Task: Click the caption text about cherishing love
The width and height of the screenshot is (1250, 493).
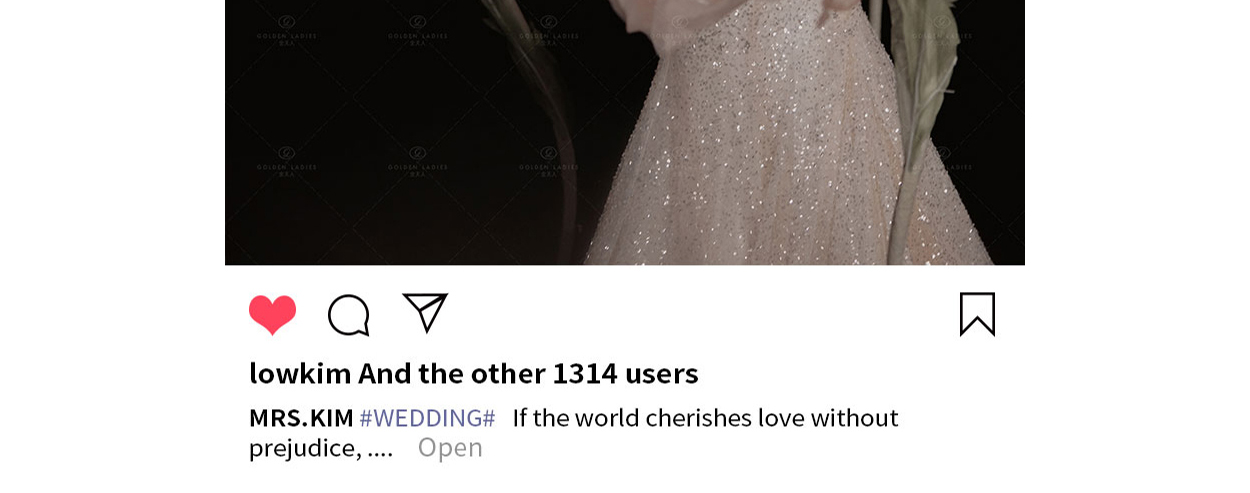Action: point(705,418)
